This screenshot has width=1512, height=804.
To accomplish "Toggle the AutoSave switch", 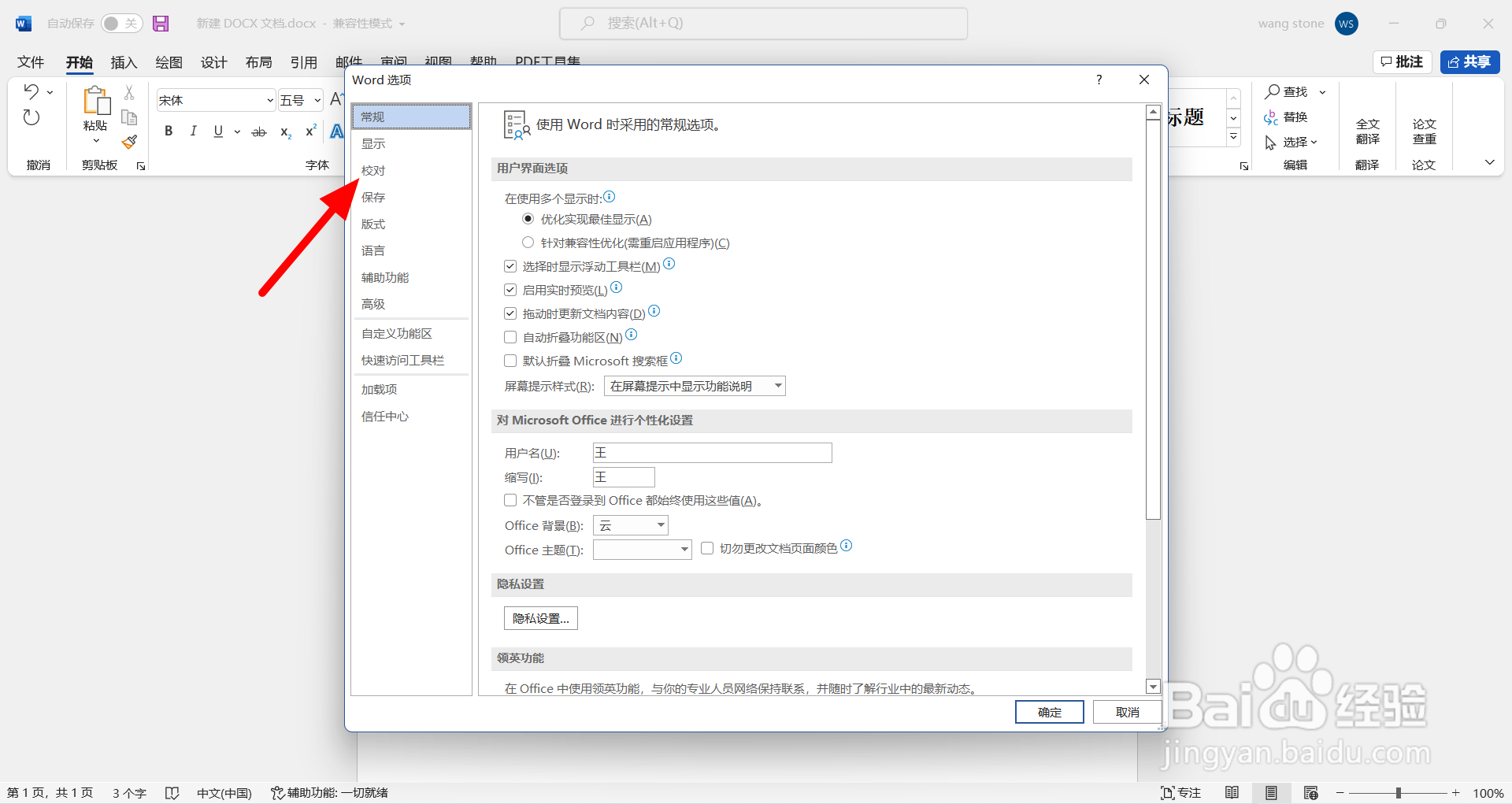I will click(121, 24).
